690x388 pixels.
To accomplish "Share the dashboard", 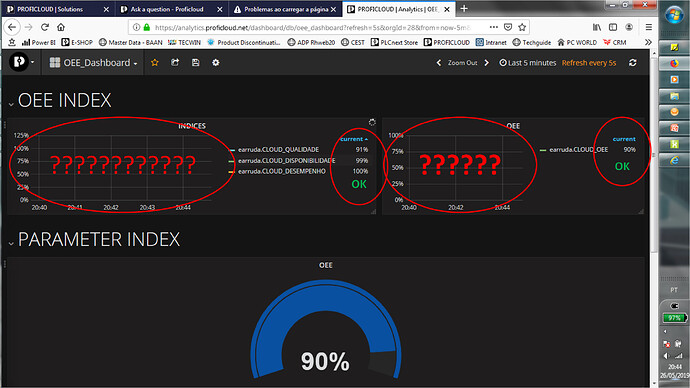I will [x=175, y=62].
